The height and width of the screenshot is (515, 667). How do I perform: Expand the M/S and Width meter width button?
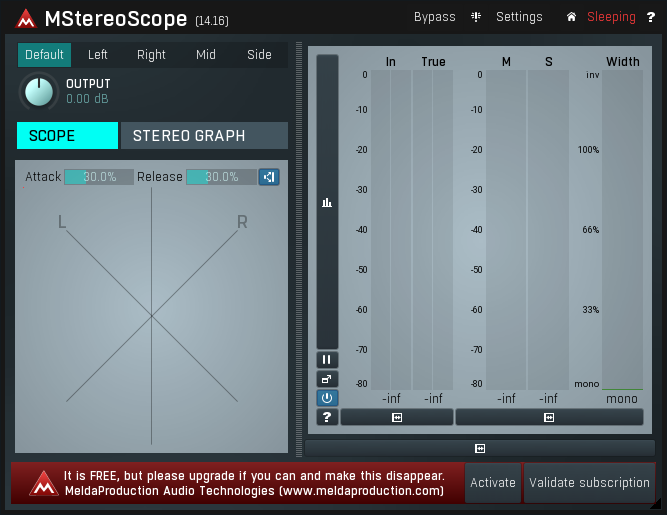point(549,417)
